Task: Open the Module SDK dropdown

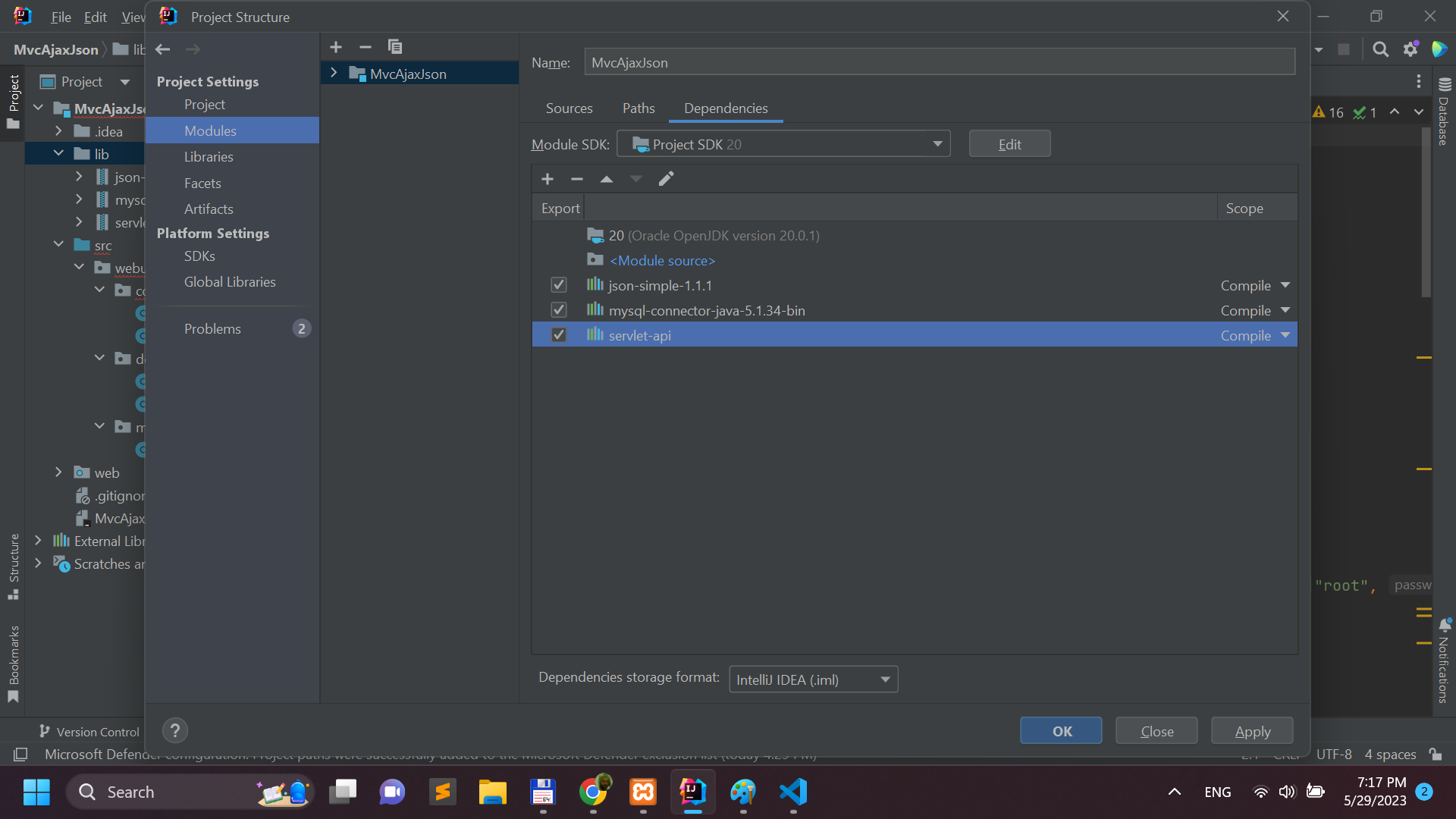Action: click(783, 144)
